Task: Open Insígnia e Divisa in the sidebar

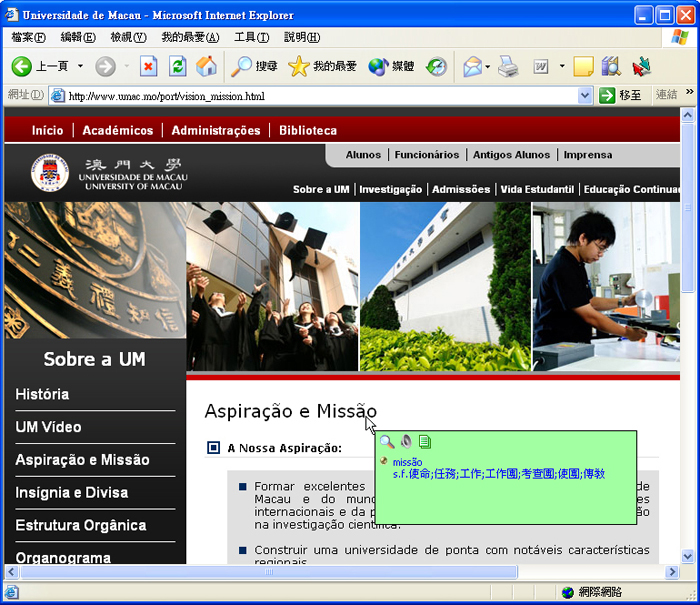Action: click(x=72, y=492)
